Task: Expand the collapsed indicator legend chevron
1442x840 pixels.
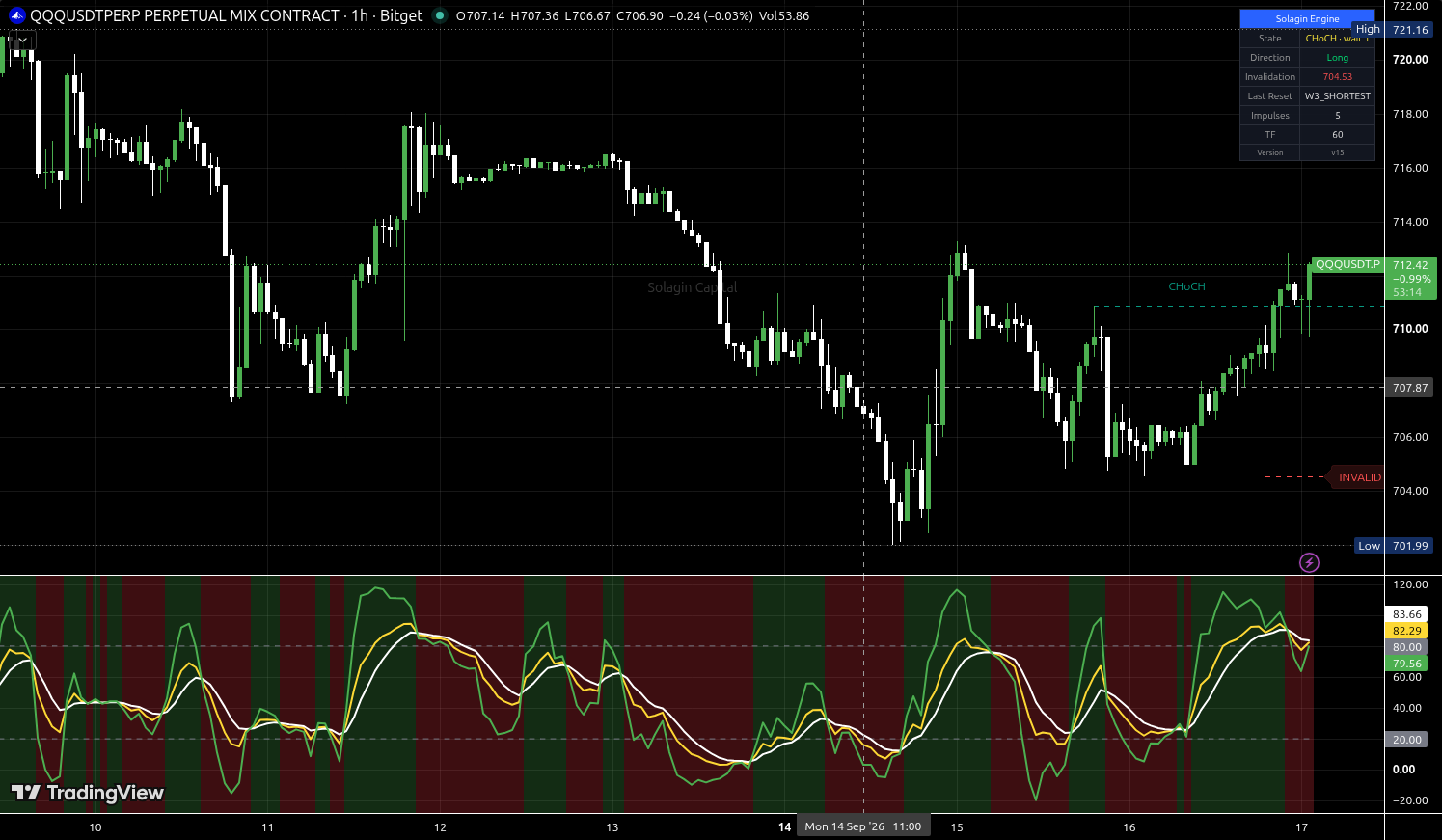Action: 22,41
